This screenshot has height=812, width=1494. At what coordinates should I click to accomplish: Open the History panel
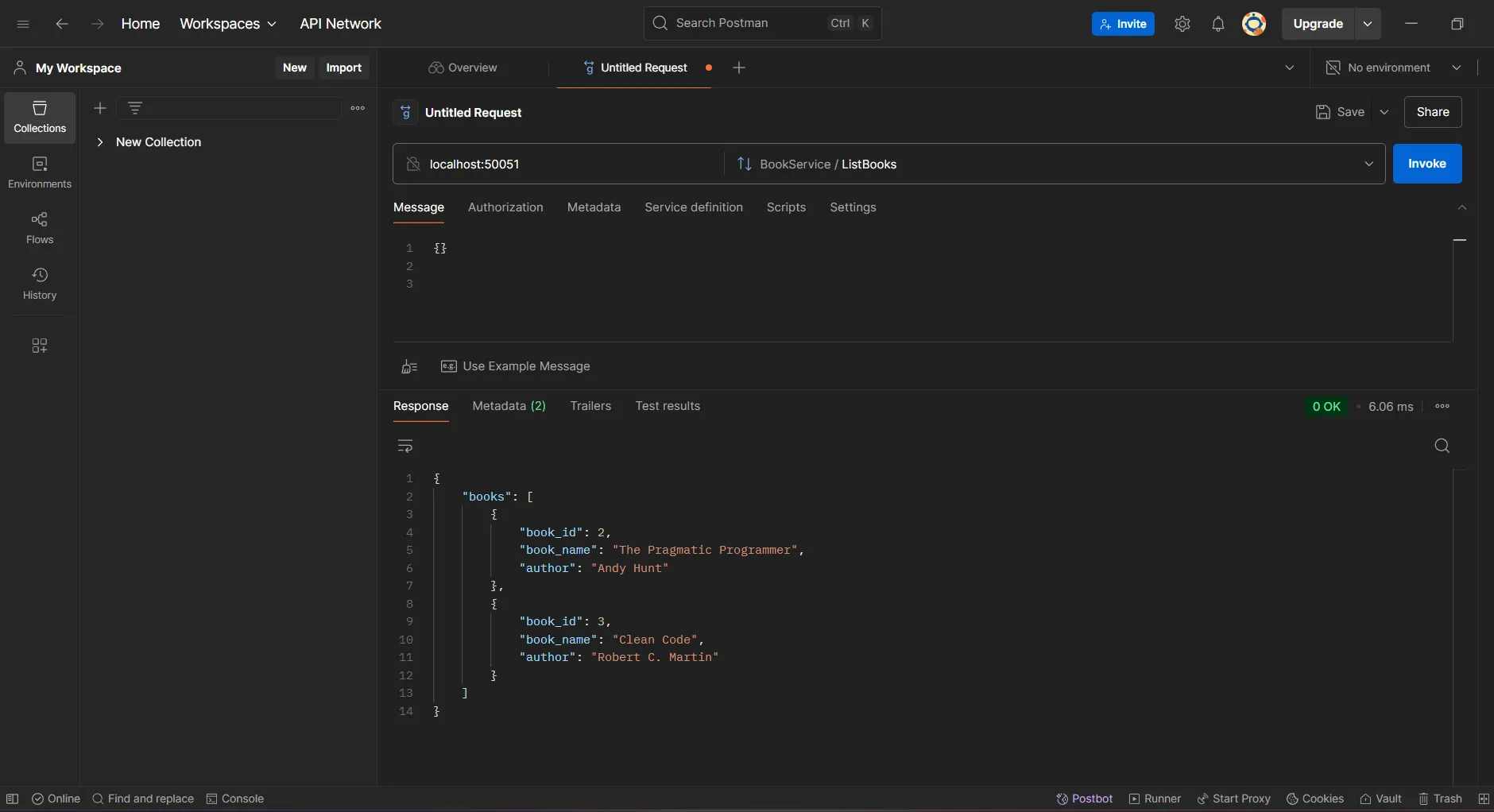coord(40,284)
